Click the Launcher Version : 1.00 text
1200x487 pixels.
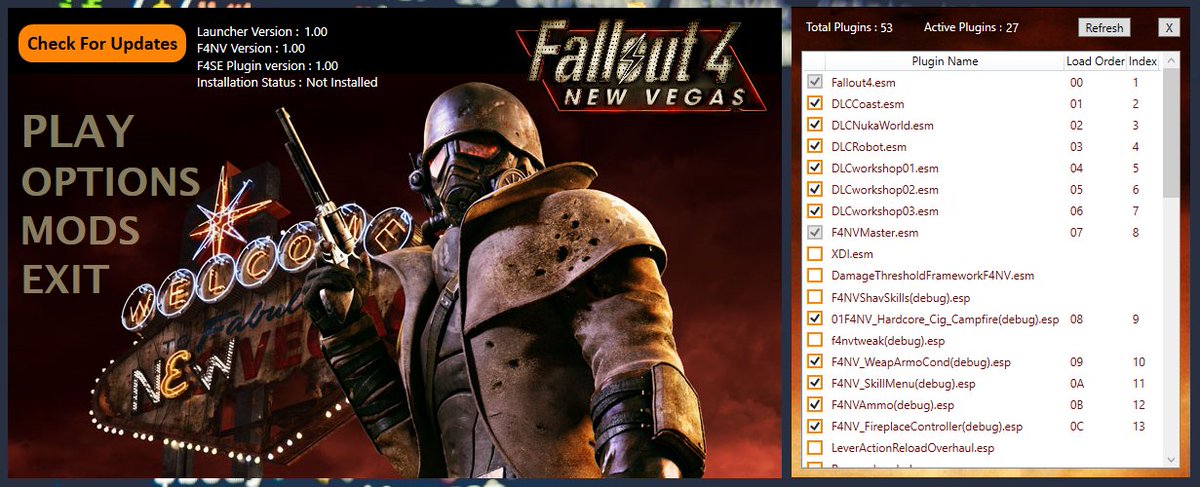[262, 31]
